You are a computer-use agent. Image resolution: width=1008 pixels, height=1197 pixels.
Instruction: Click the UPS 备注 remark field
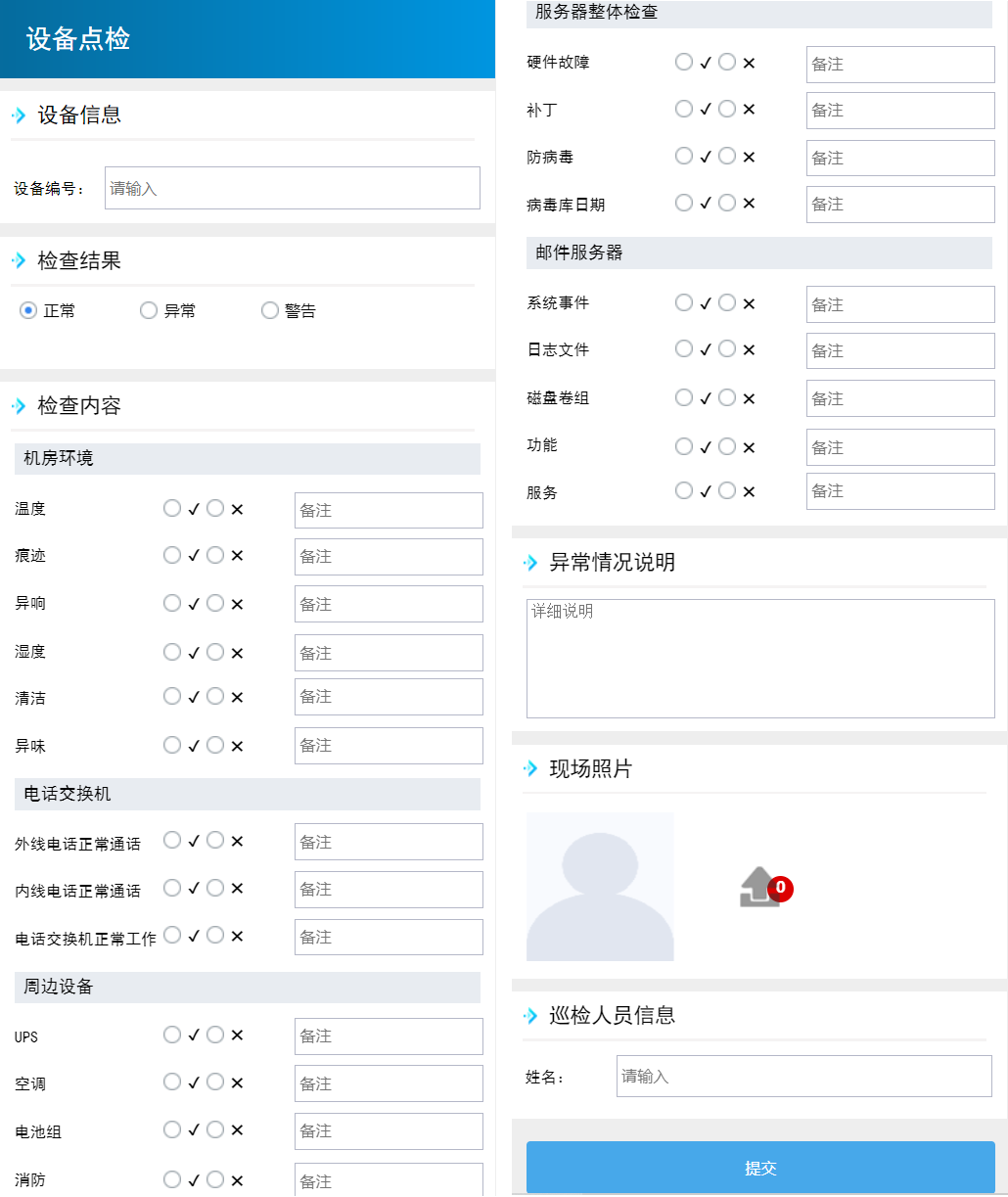tap(389, 1036)
